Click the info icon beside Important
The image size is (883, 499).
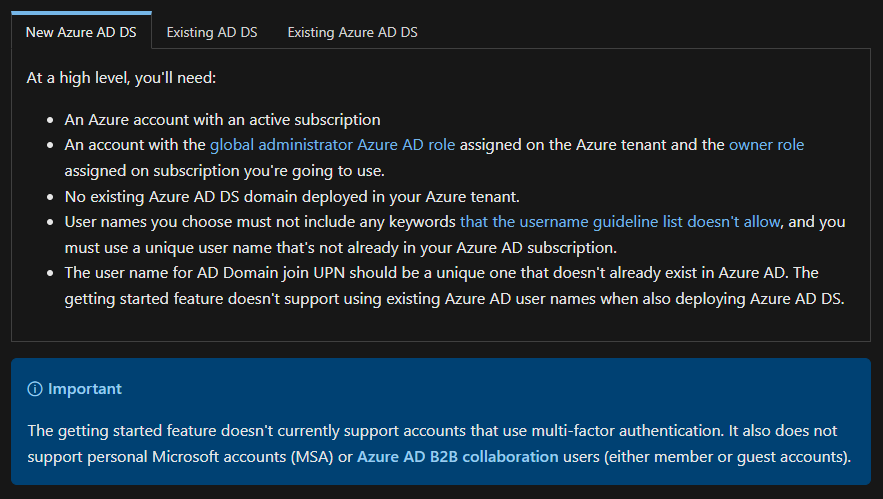(35, 389)
